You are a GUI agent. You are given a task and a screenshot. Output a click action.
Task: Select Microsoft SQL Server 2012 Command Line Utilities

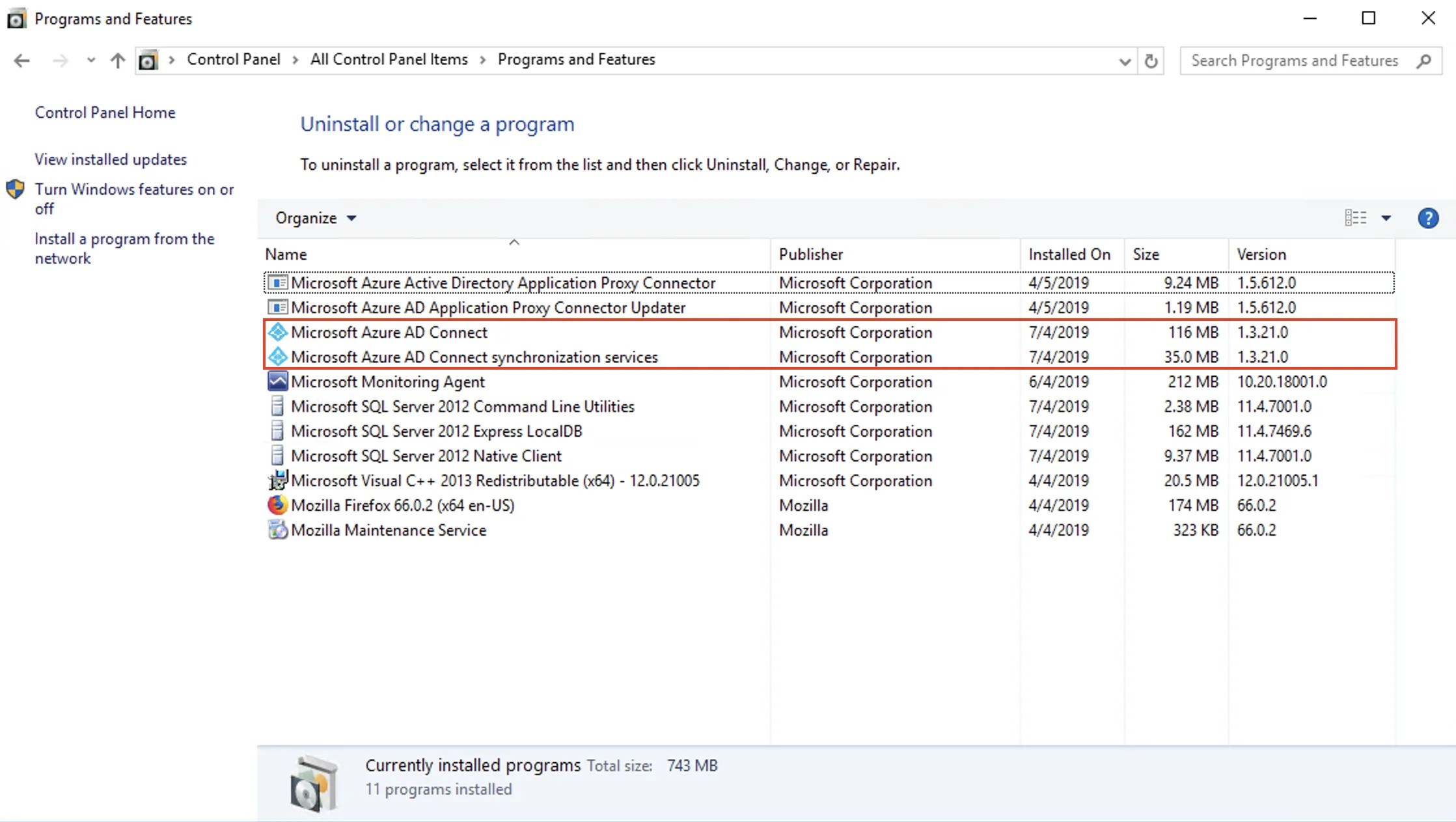[x=829, y=407]
